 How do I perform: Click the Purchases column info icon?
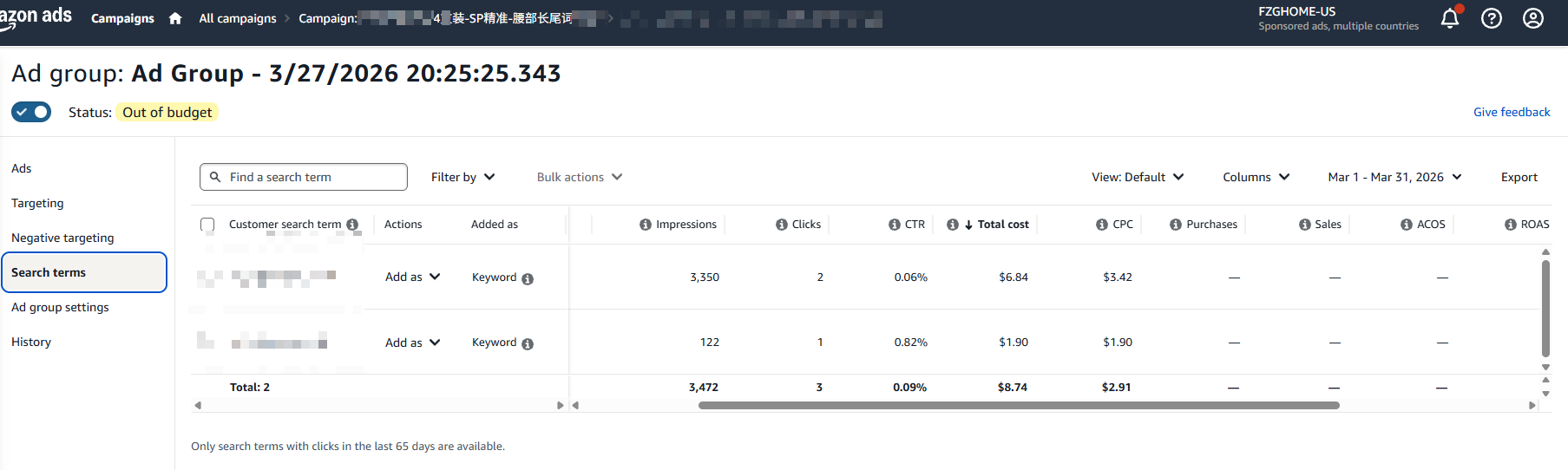1175,225
